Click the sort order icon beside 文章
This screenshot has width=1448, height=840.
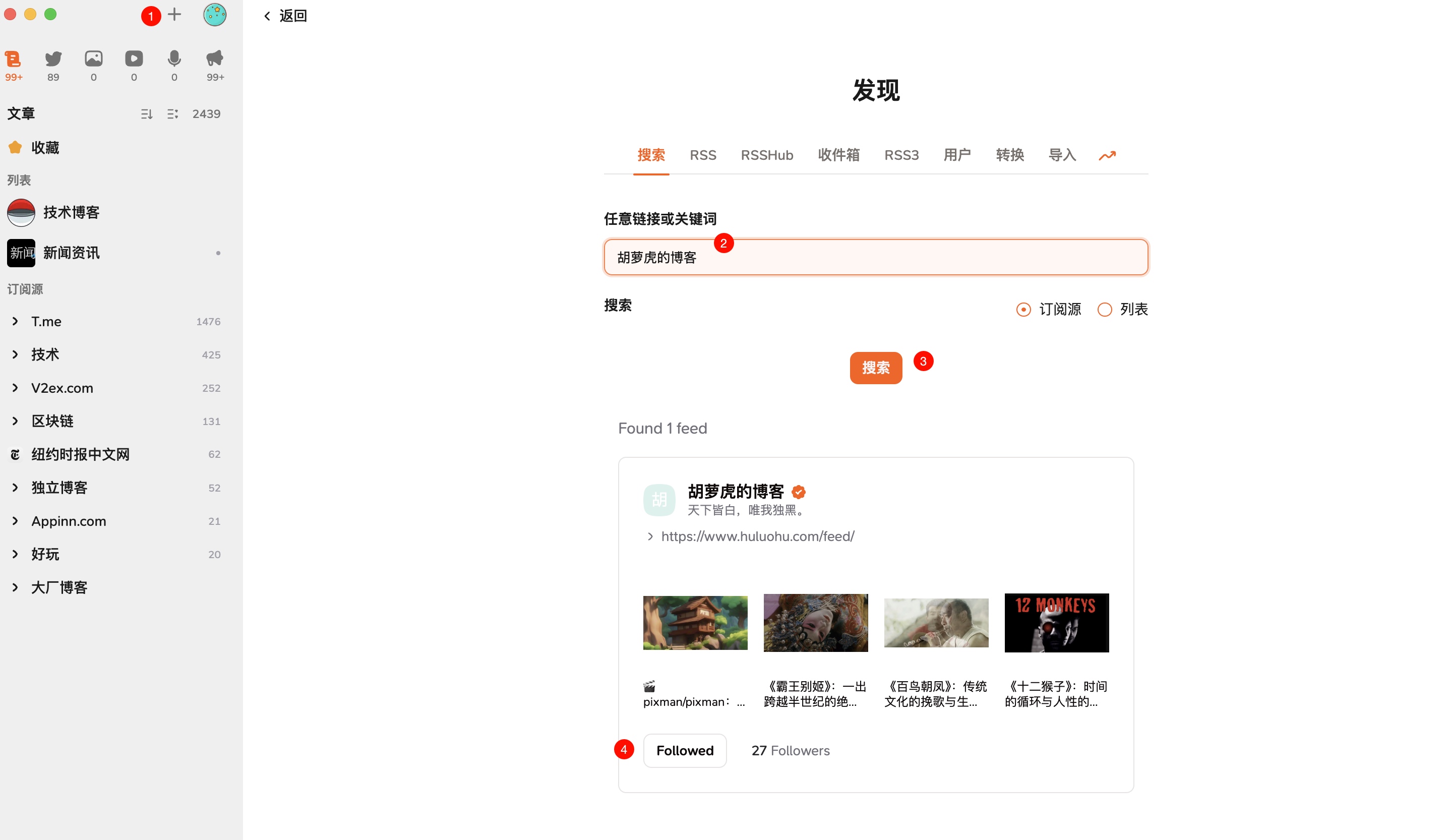tap(147, 114)
